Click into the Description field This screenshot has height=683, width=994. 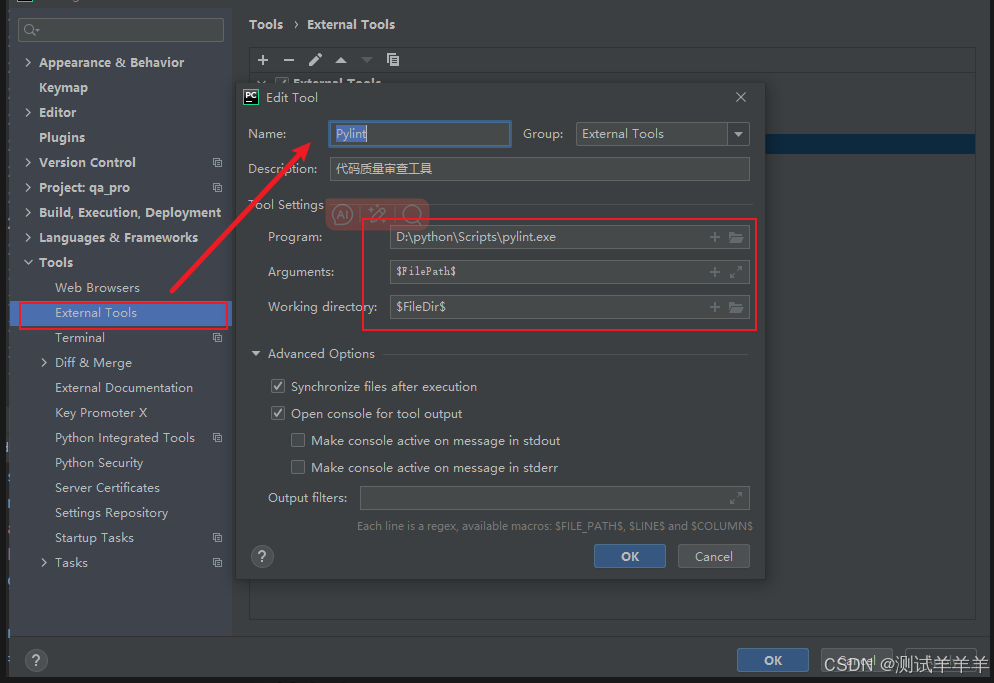[x=539, y=169]
